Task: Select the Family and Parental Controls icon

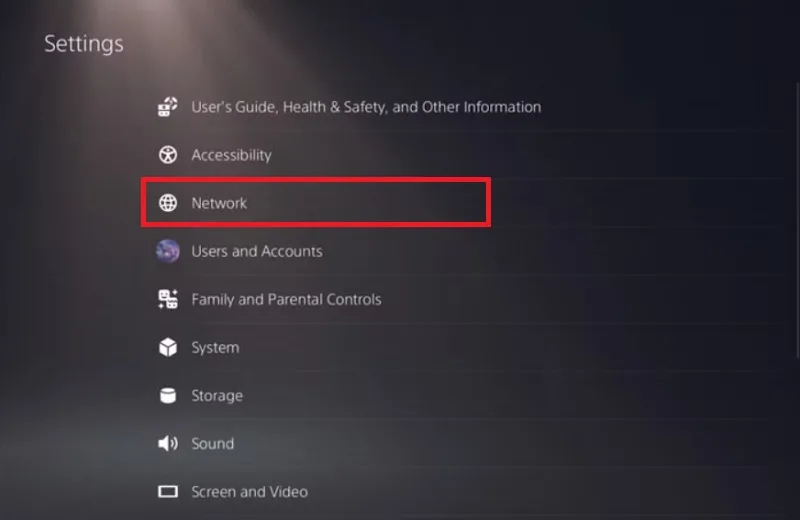Action: (168, 299)
